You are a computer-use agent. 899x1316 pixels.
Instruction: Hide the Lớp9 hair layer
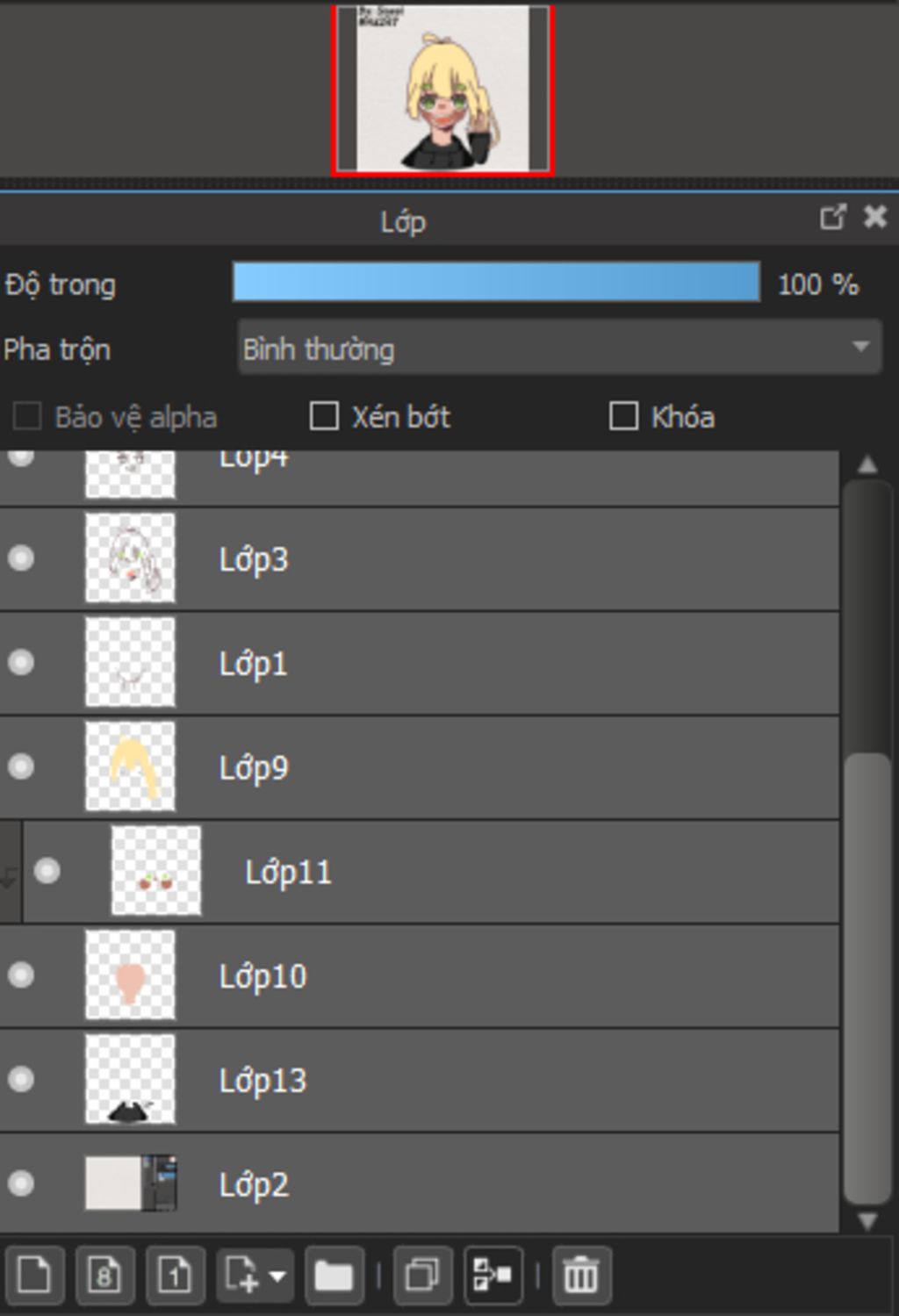[x=21, y=766]
